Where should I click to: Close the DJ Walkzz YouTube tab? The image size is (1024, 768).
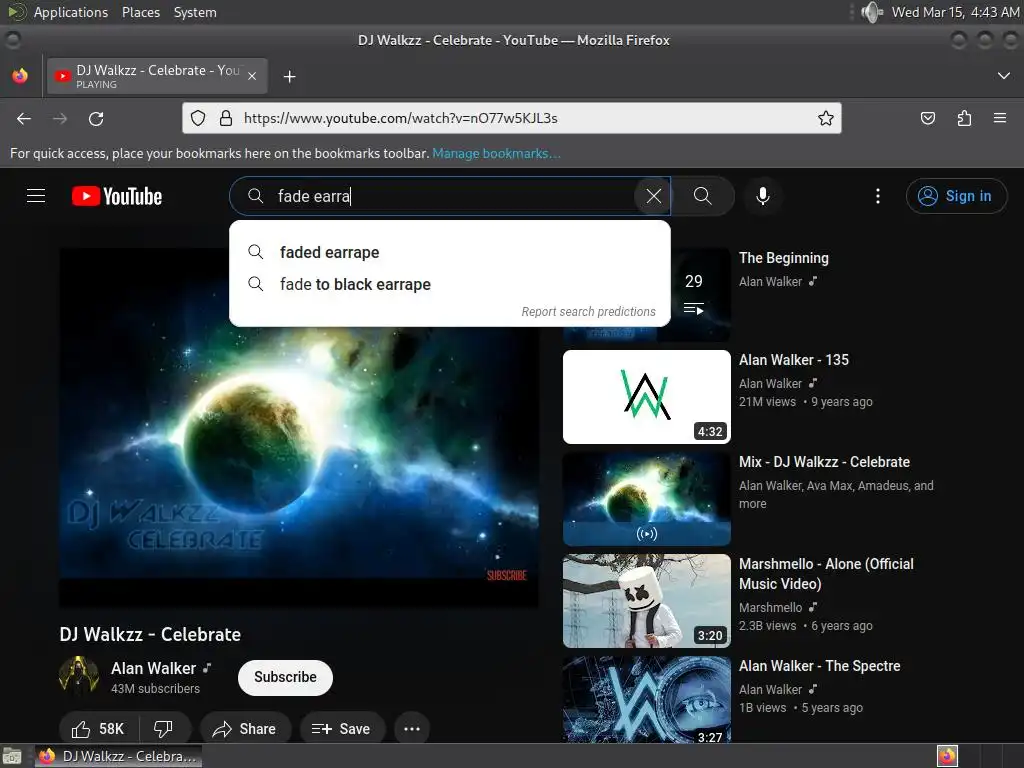tap(252, 76)
